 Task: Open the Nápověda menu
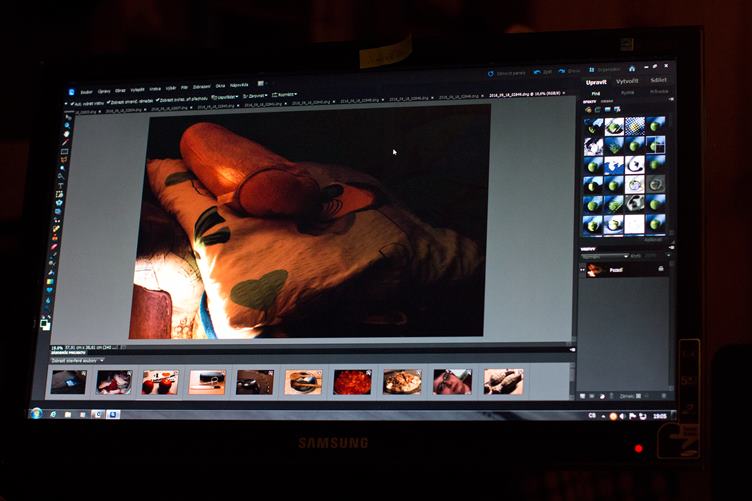tap(239, 85)
